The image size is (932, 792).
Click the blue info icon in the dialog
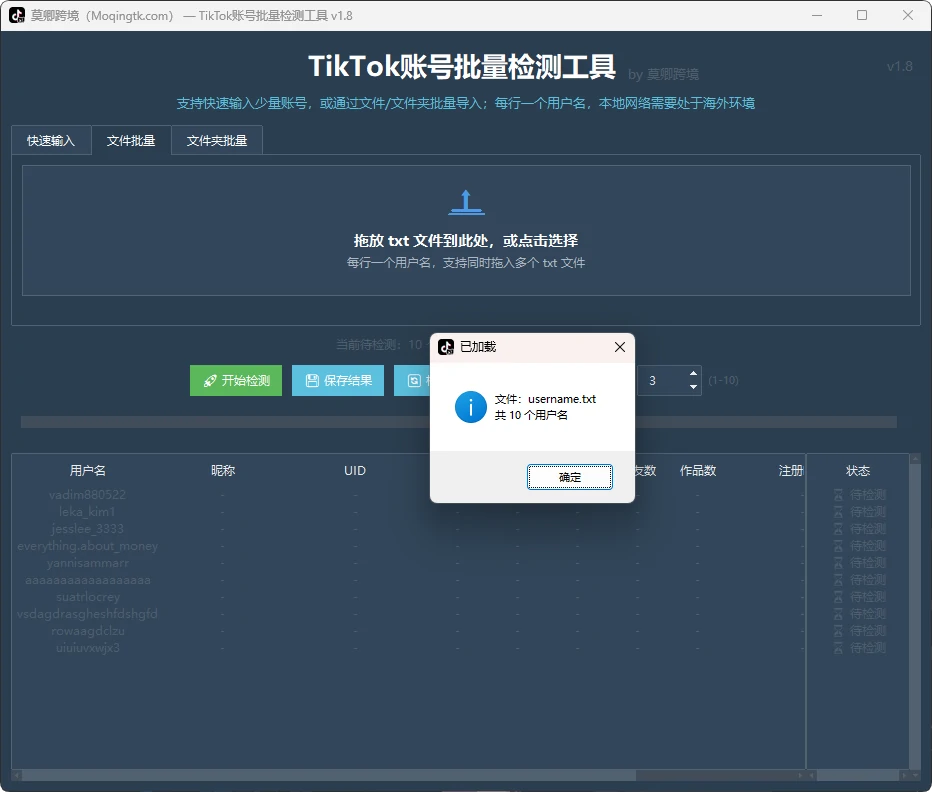click(471, 407)
